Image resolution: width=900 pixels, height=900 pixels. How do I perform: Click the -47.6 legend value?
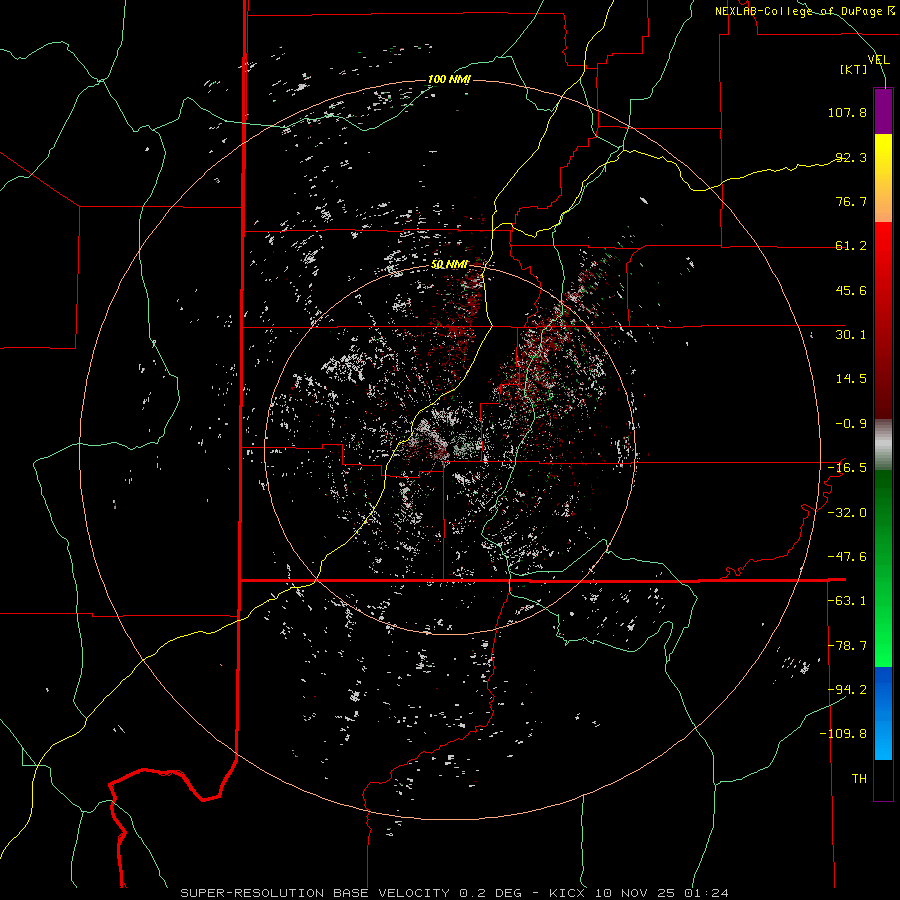point(847,557)
